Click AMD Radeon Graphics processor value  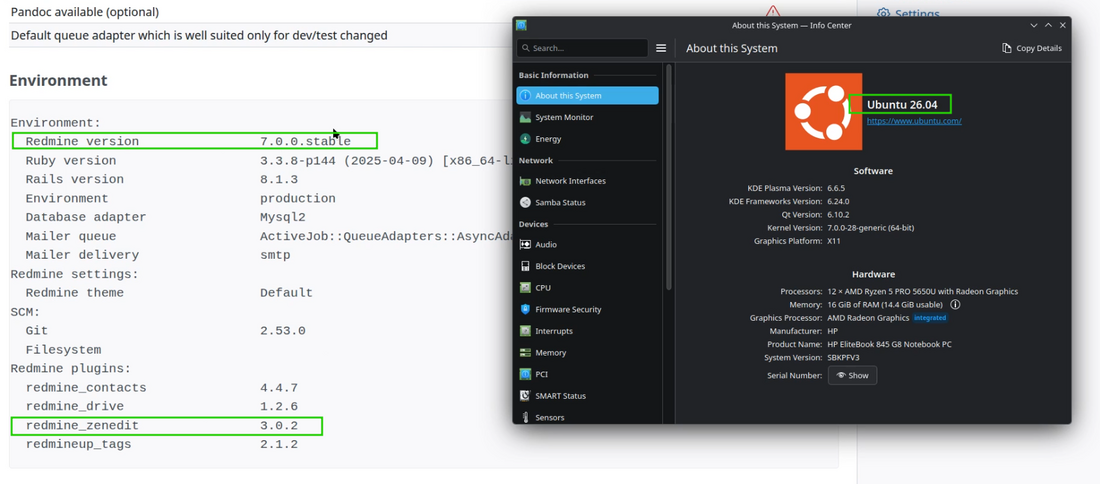(x=868, y=318)
